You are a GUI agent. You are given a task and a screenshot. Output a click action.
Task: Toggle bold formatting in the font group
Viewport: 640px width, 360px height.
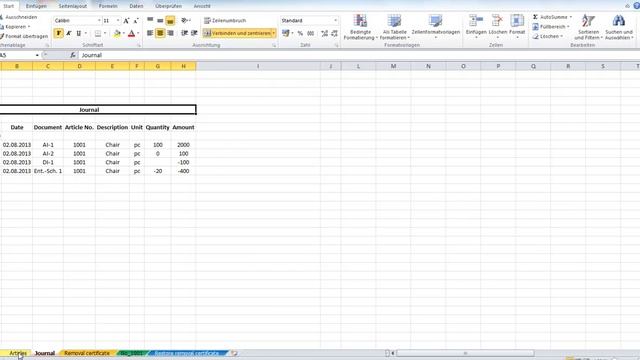58,33
